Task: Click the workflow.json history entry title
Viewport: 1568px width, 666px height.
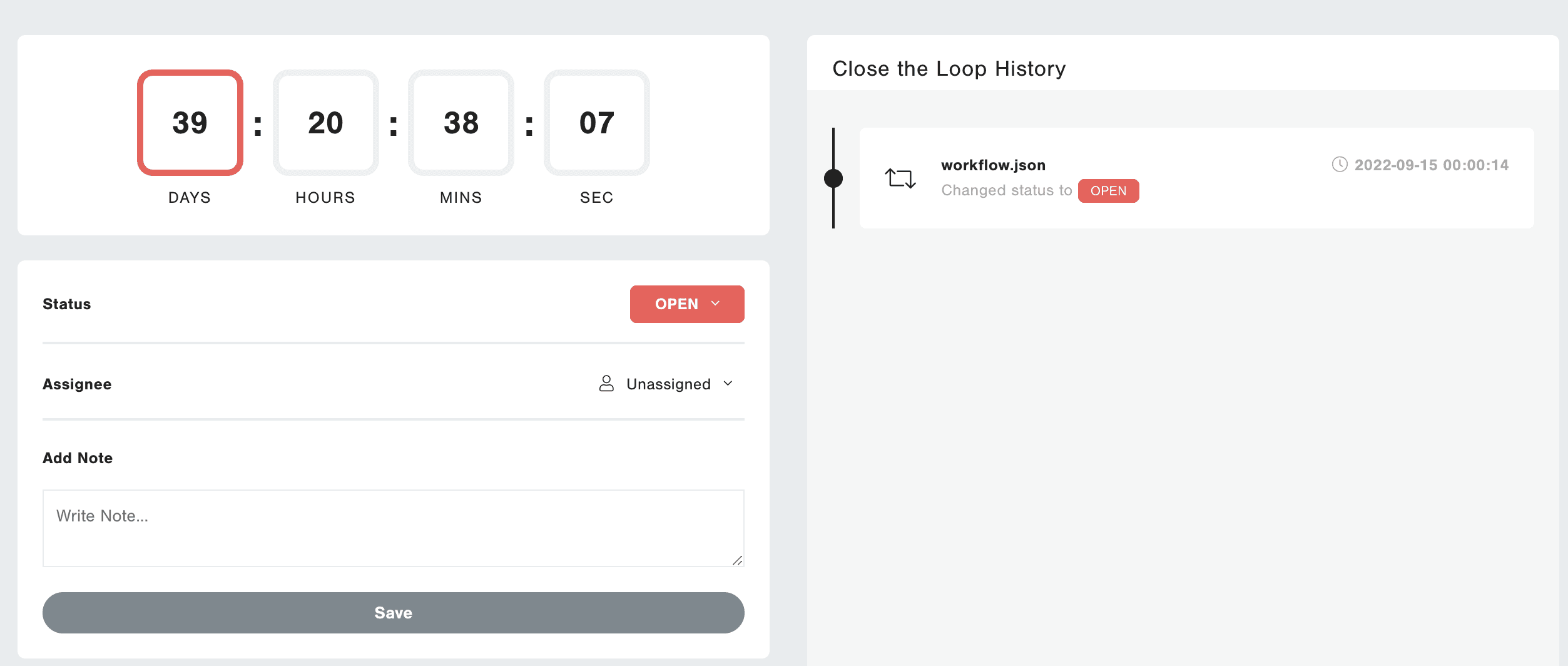Action: click(x=993, y=165)
